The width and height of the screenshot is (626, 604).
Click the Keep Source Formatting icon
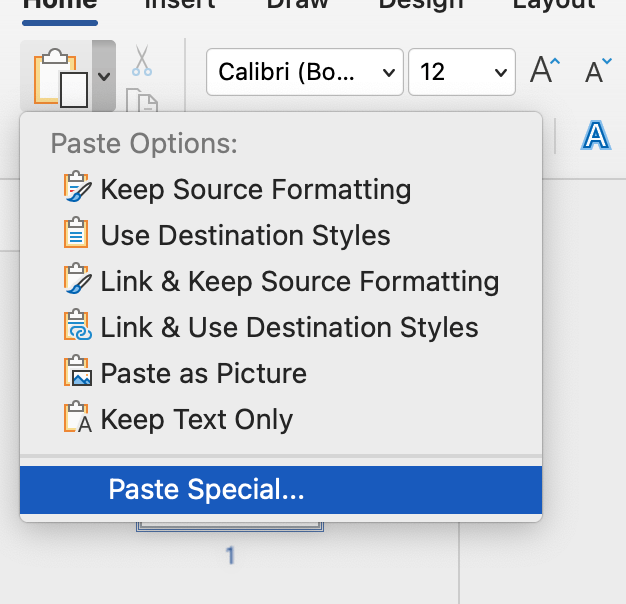tap(77, 189)
